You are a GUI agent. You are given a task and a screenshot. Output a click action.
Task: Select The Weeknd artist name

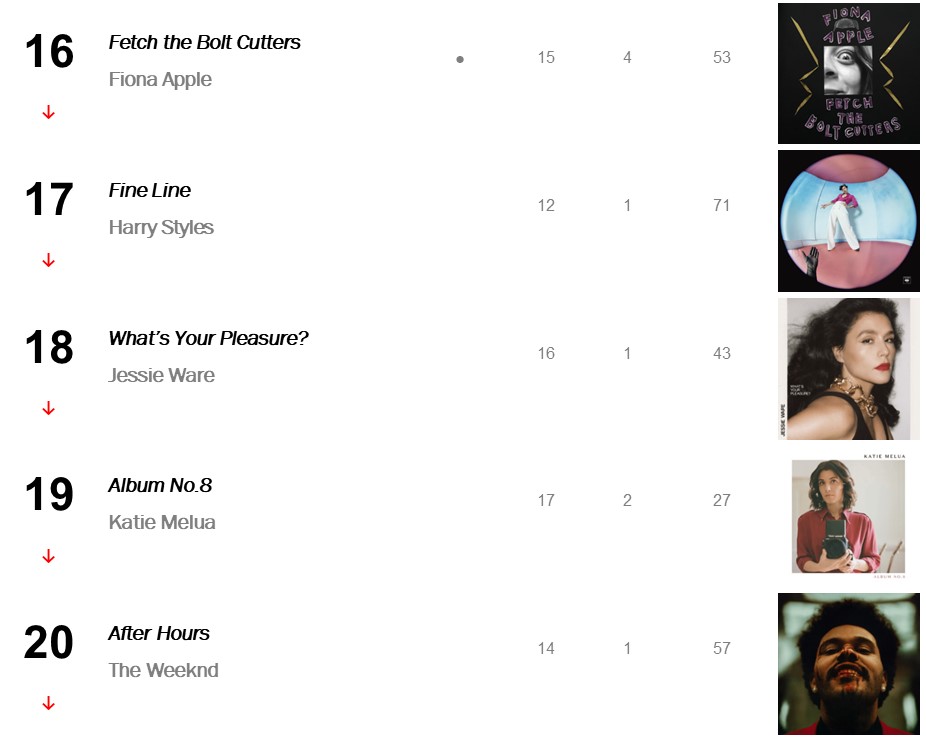[x=163, y=670]
